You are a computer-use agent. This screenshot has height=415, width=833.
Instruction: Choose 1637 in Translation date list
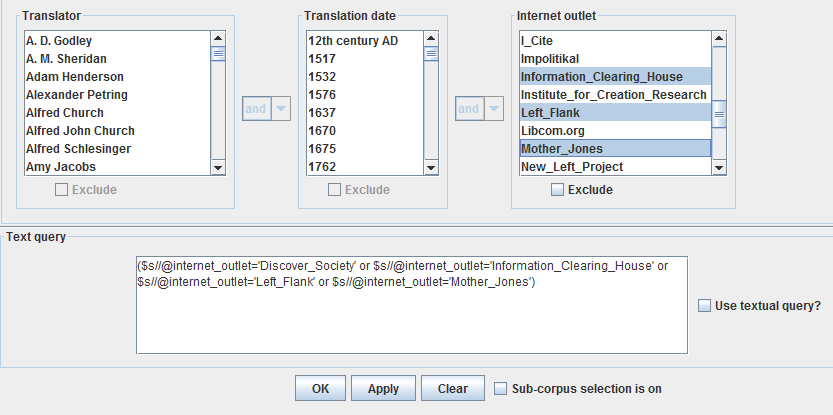(x=366, y=113)
